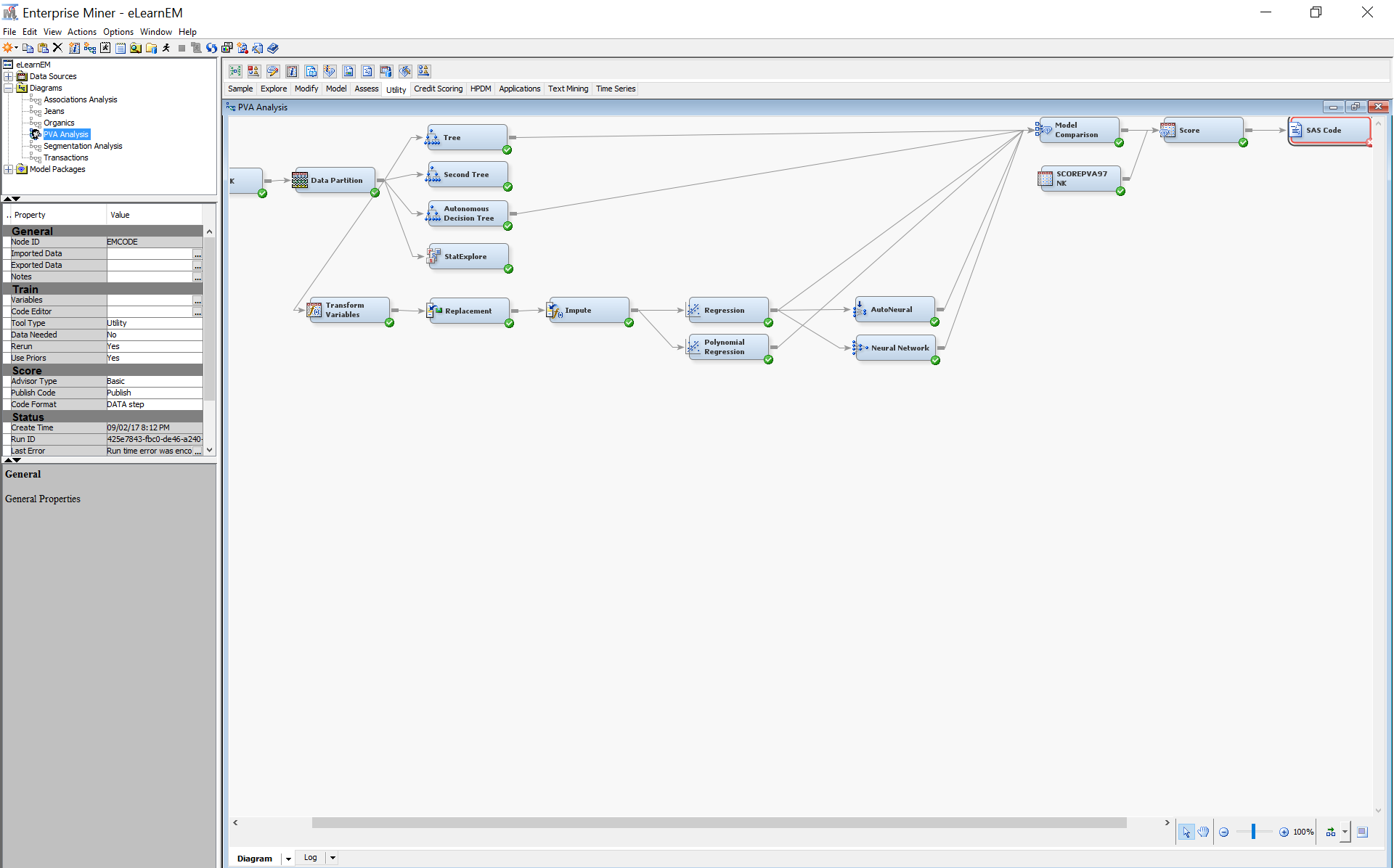1394x868 pixels.
Task: Switch to the Explore node tab
Action: pyautogui.click(x=274, y=89)
